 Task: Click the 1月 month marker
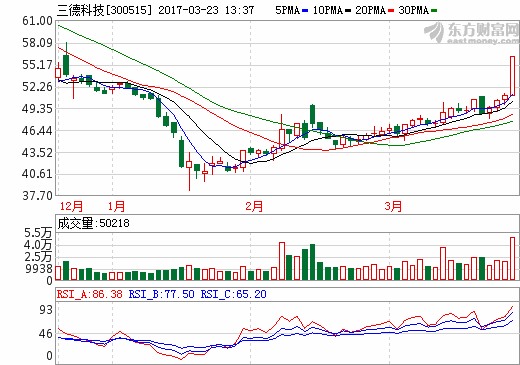(x=116, y=206)
